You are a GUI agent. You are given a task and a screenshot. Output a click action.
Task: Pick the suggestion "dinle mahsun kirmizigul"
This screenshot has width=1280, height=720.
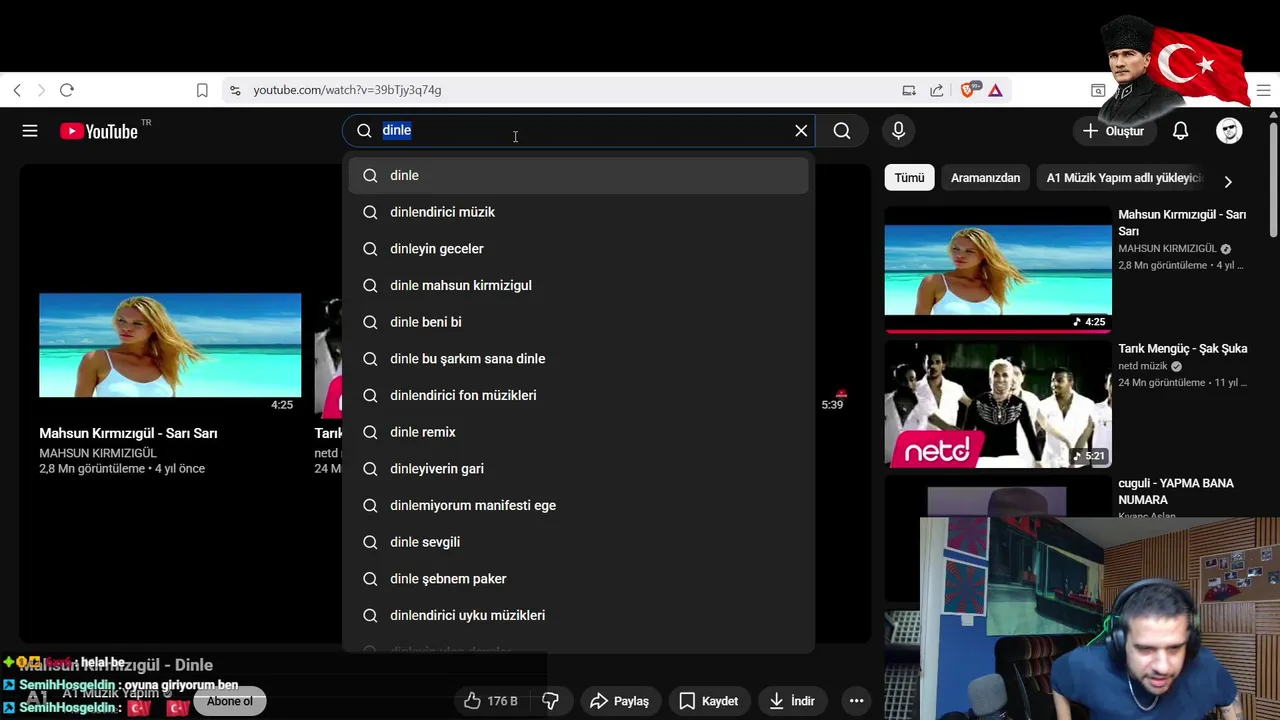578,285
